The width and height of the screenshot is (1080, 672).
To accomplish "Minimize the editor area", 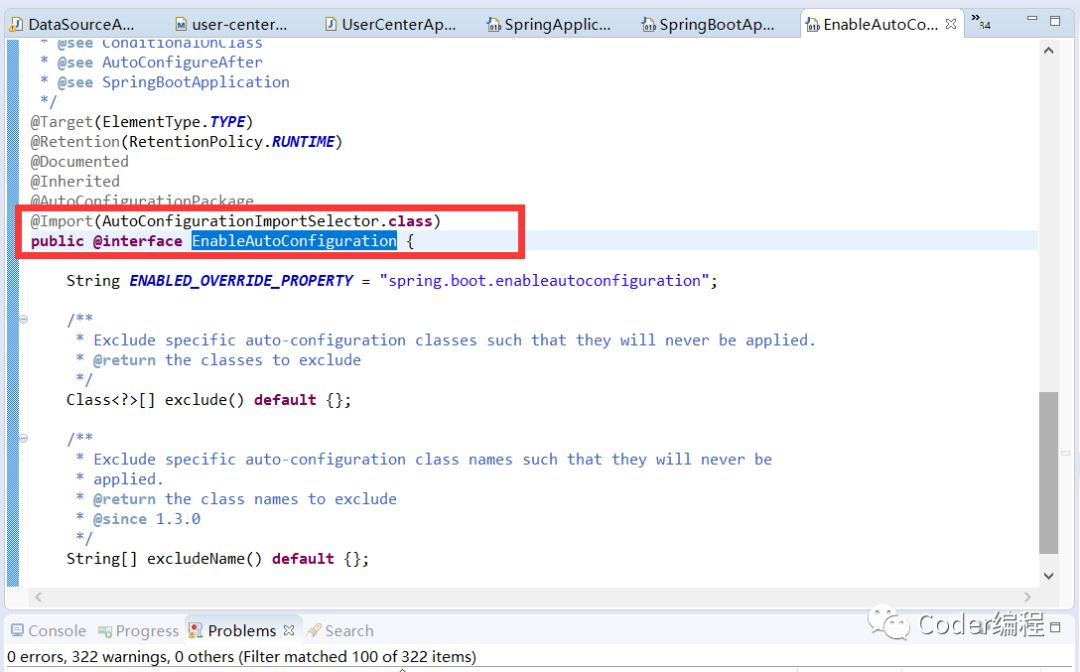I will coord(1032,19).
